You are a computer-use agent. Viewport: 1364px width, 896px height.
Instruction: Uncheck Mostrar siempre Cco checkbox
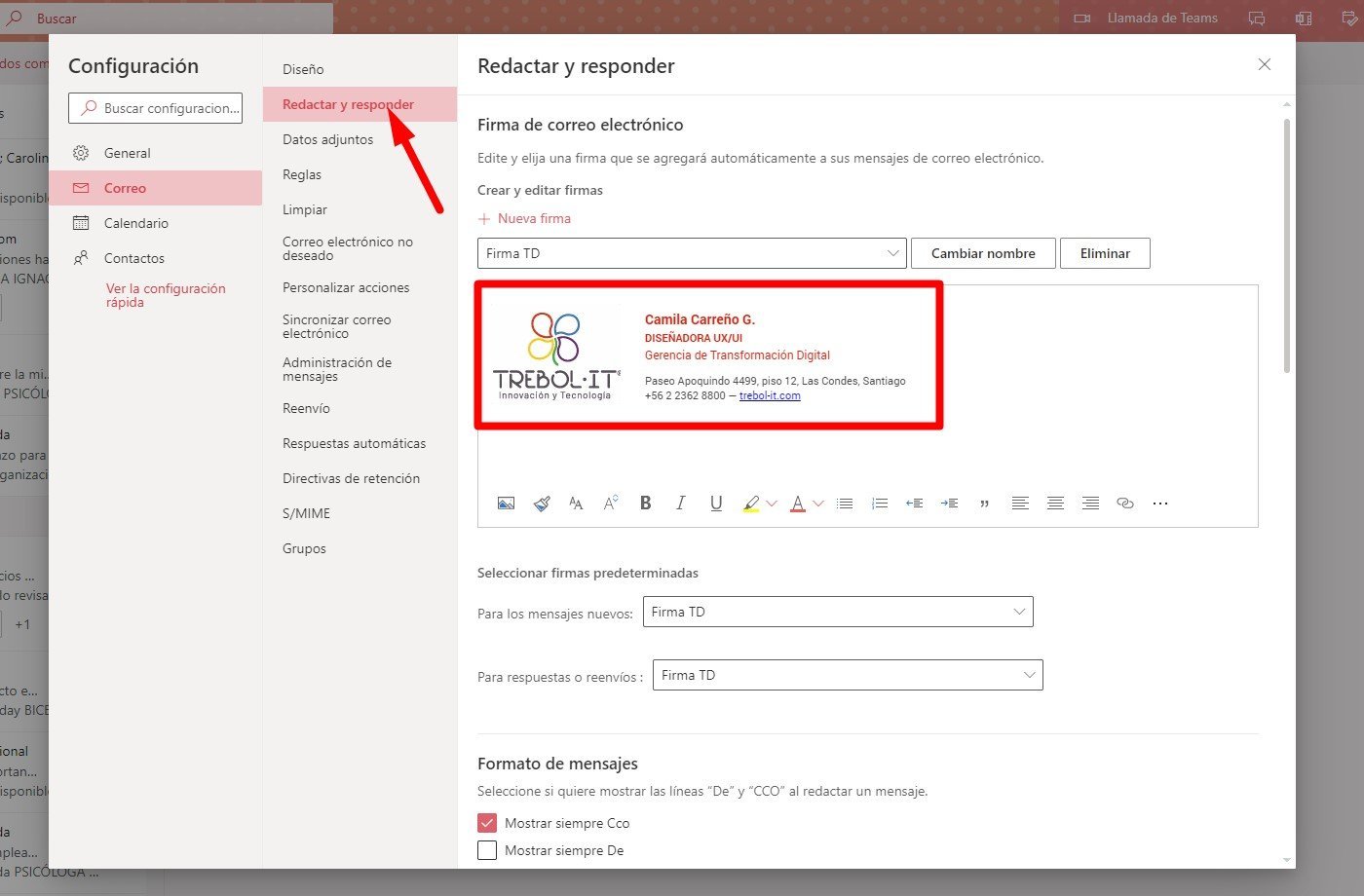click(x=487, y=823)
